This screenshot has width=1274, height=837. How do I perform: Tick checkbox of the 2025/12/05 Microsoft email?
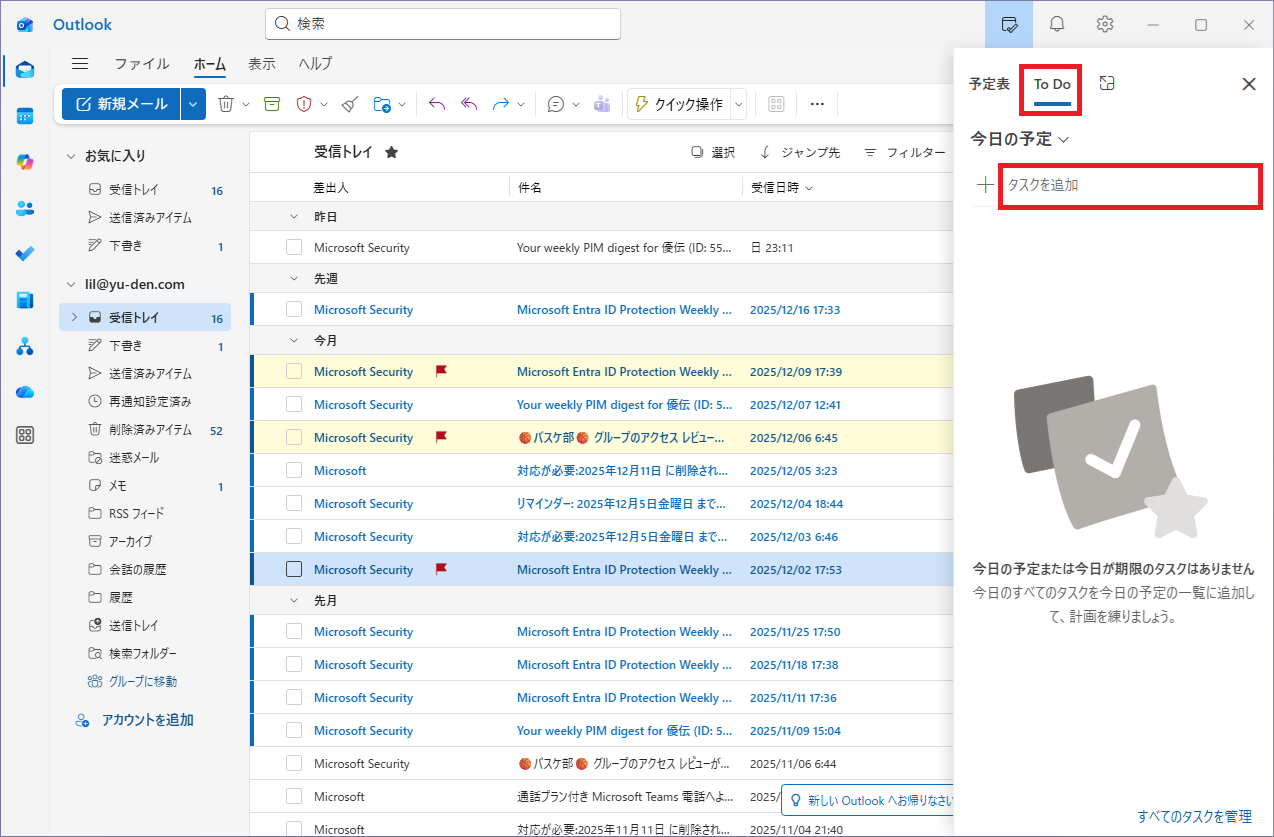[294, 471]
